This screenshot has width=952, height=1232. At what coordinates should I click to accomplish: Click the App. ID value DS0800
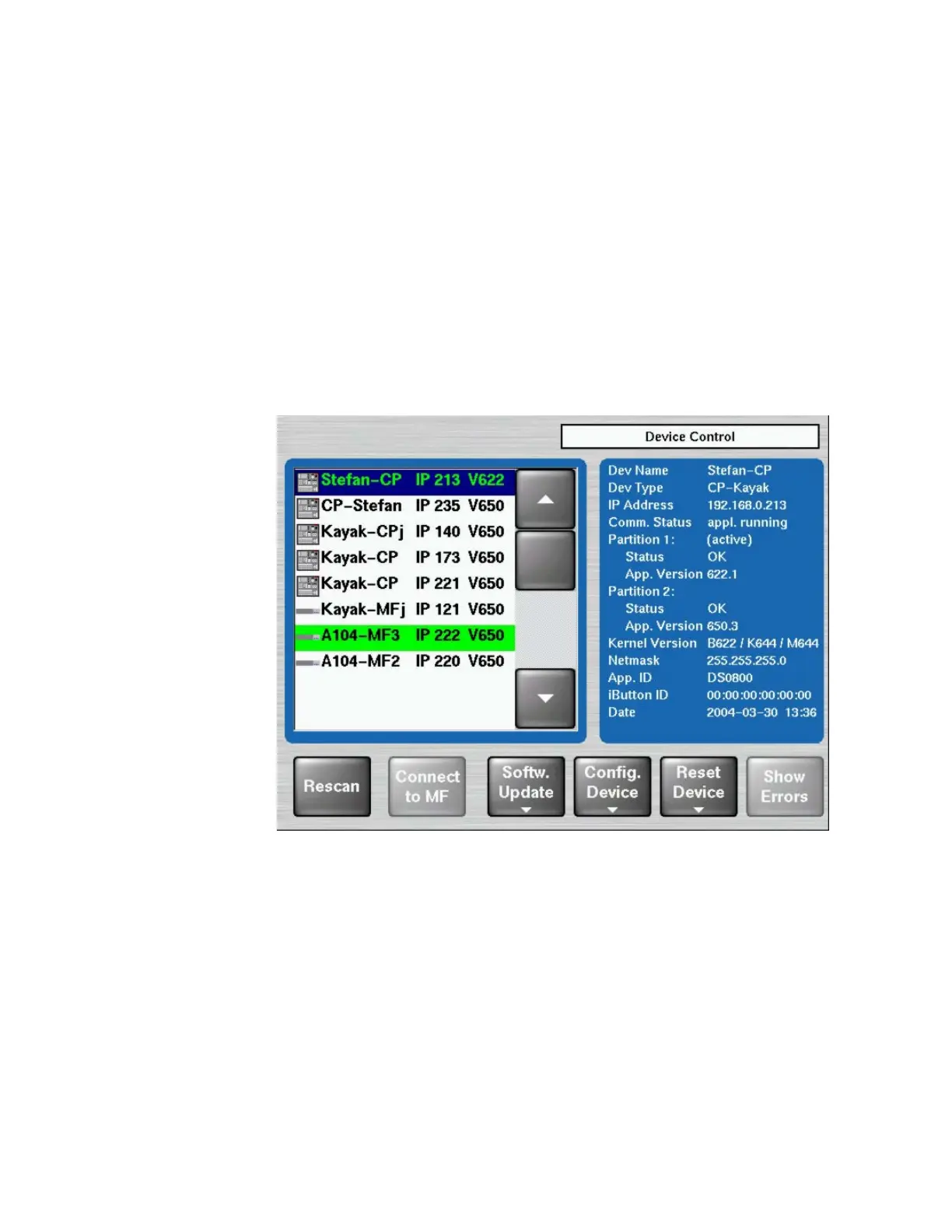click(730, 678)
